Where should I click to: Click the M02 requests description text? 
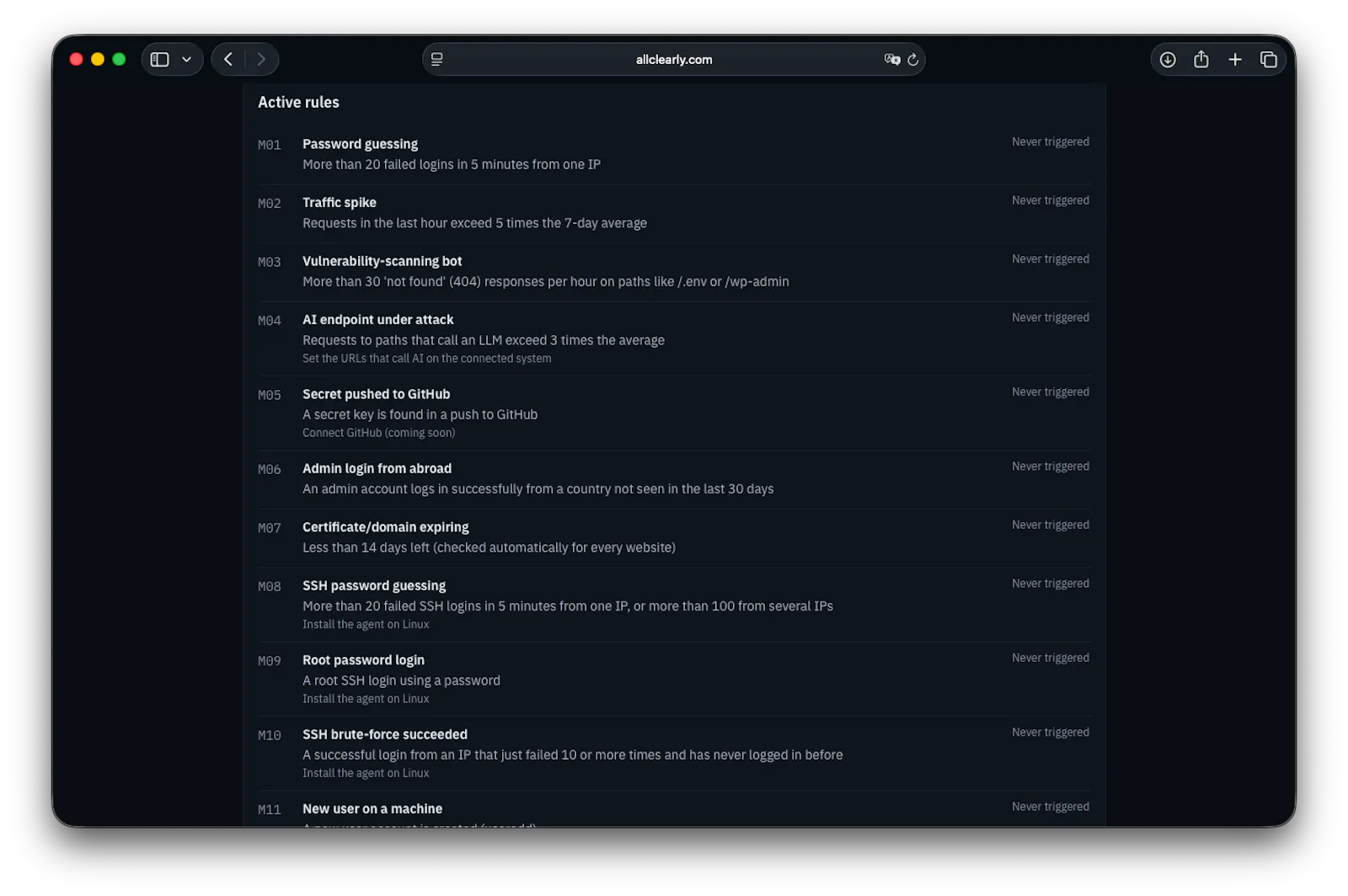pos(474,223)
